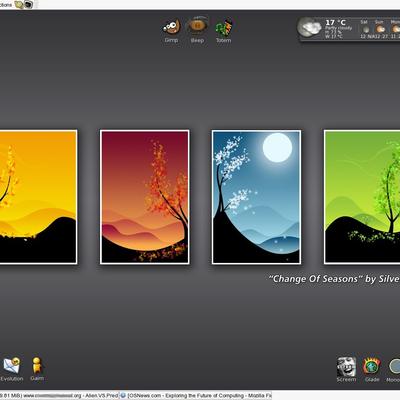Click the 17 °C temperature reading
The image size is (400, 400).
336,22
